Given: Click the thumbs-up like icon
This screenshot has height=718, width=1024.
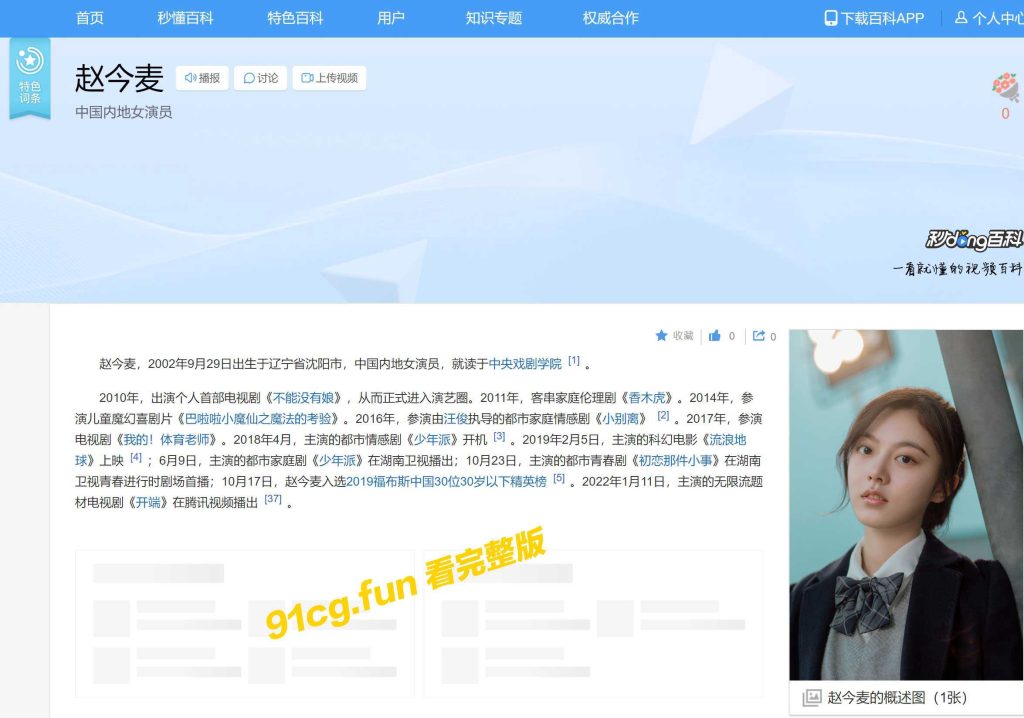Looking at the screenshot, I should click(715, 336).
